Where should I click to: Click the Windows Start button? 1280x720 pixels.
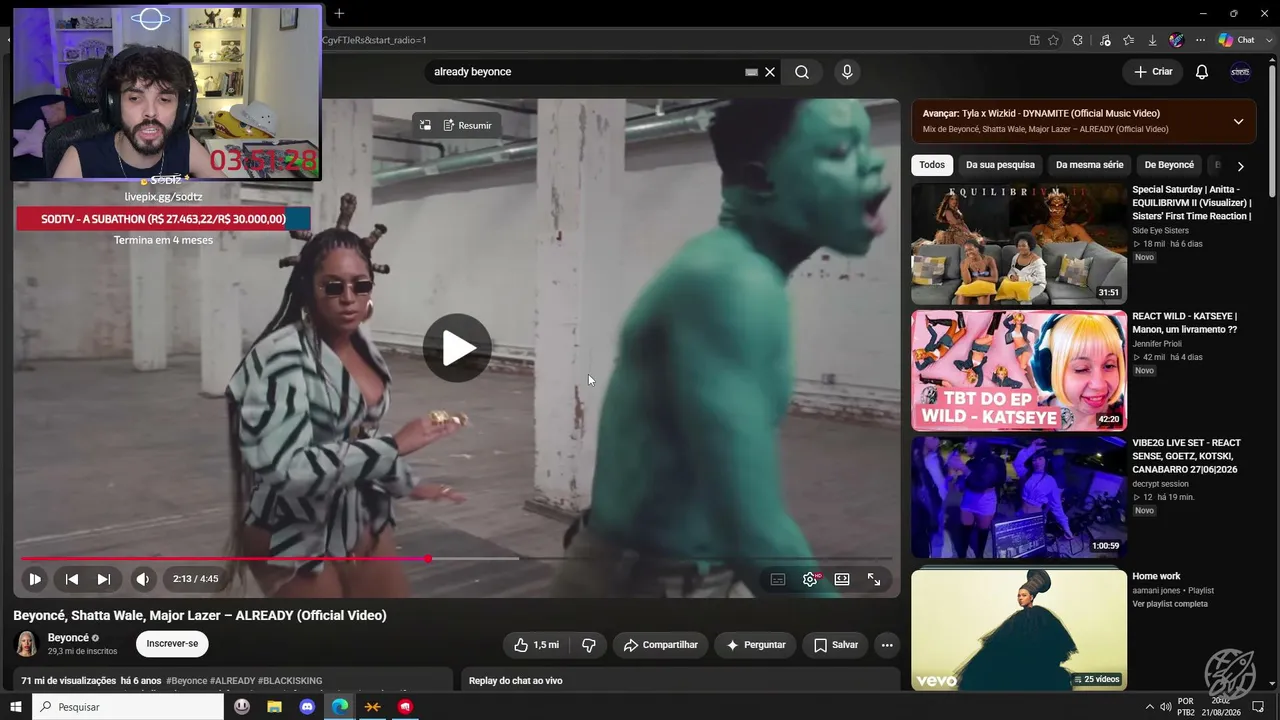[16, 707]
